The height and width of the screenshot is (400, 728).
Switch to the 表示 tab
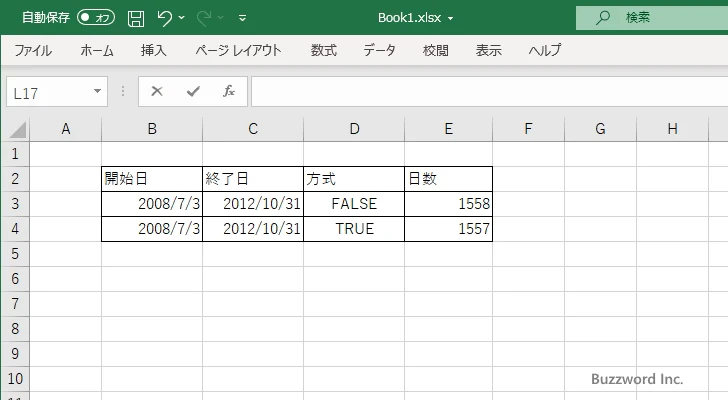pos(488,50)
